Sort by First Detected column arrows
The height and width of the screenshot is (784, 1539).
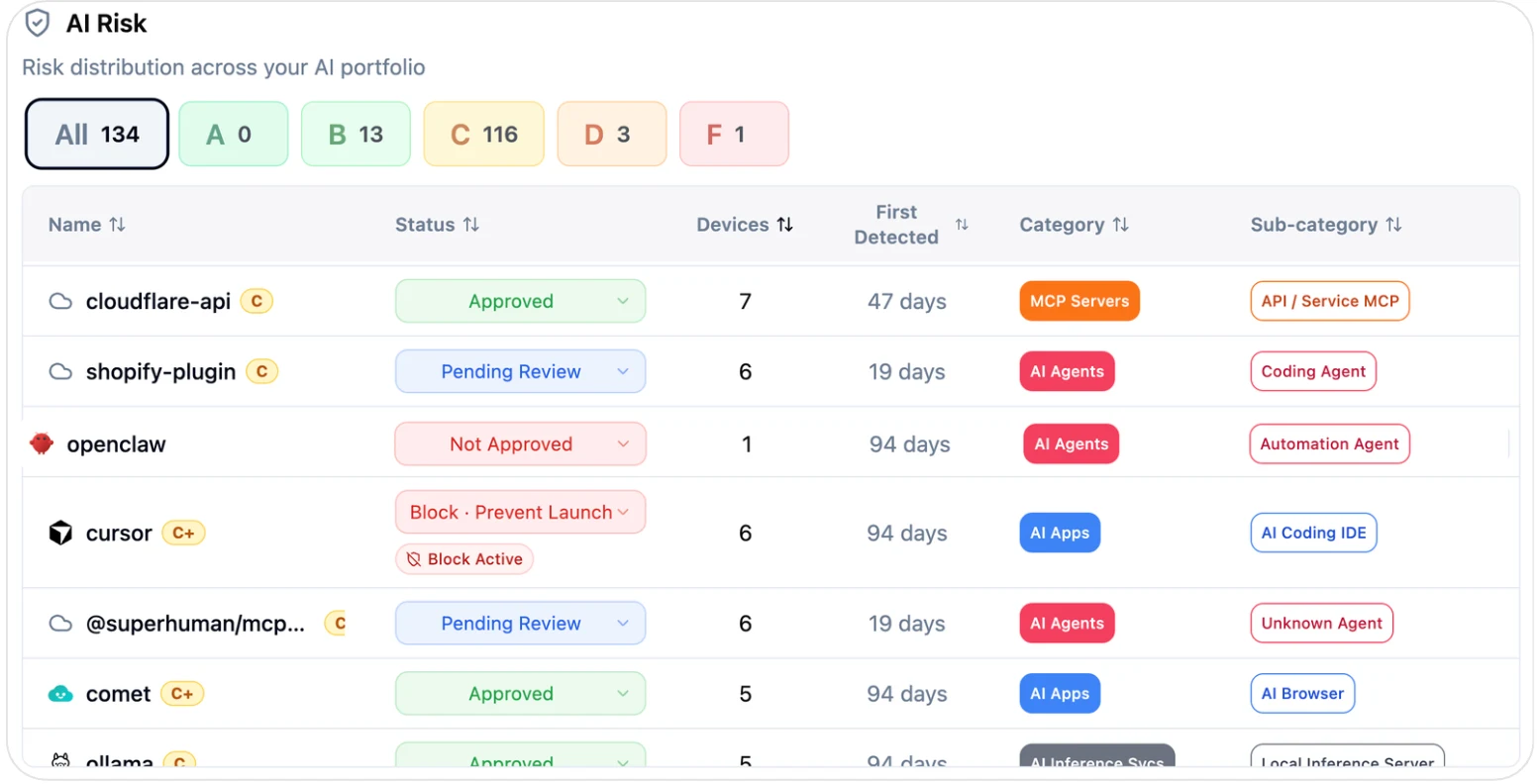click(x=962, y=225)
